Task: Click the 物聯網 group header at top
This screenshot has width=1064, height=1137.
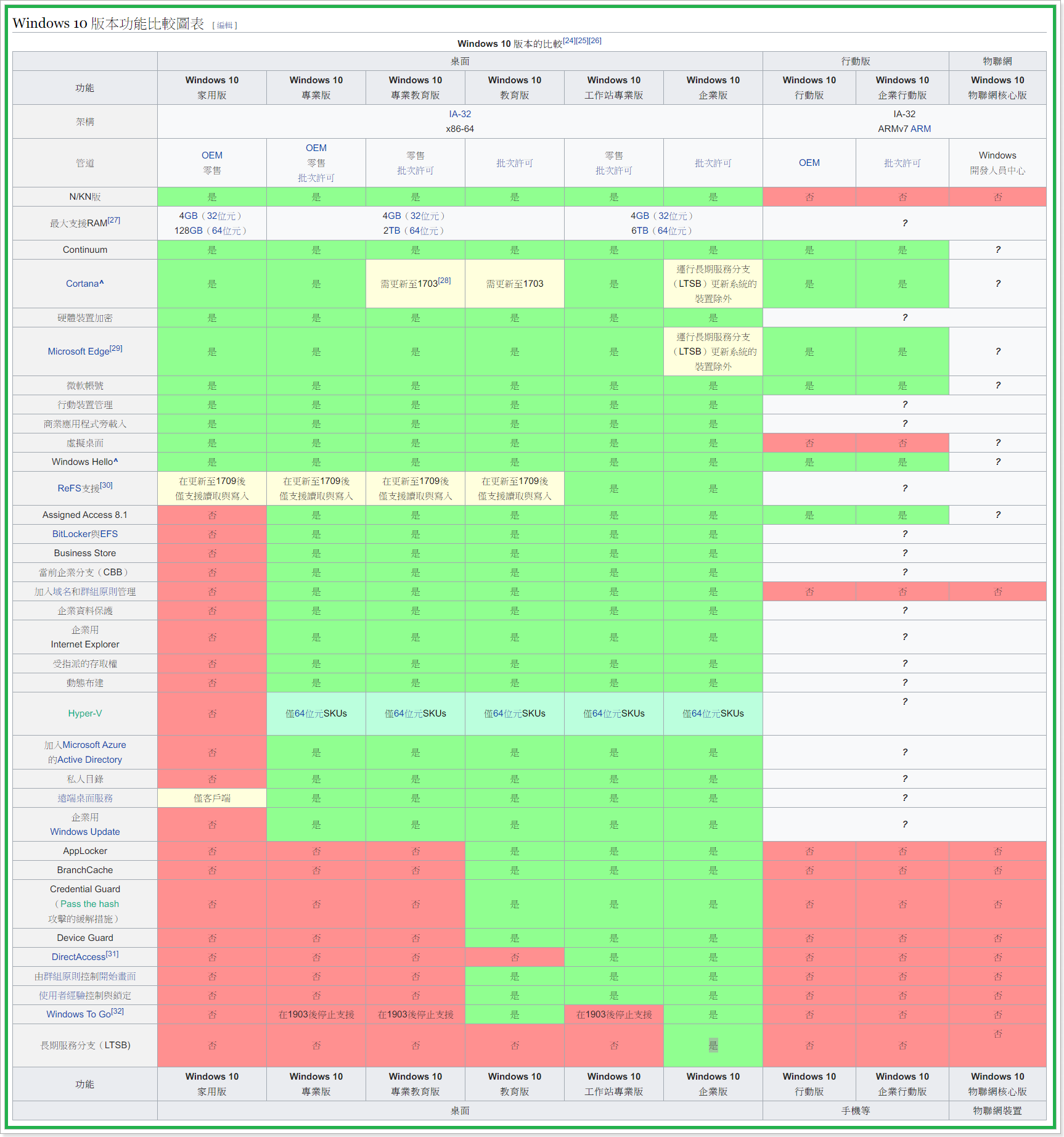Action: (x=997, y=61)
